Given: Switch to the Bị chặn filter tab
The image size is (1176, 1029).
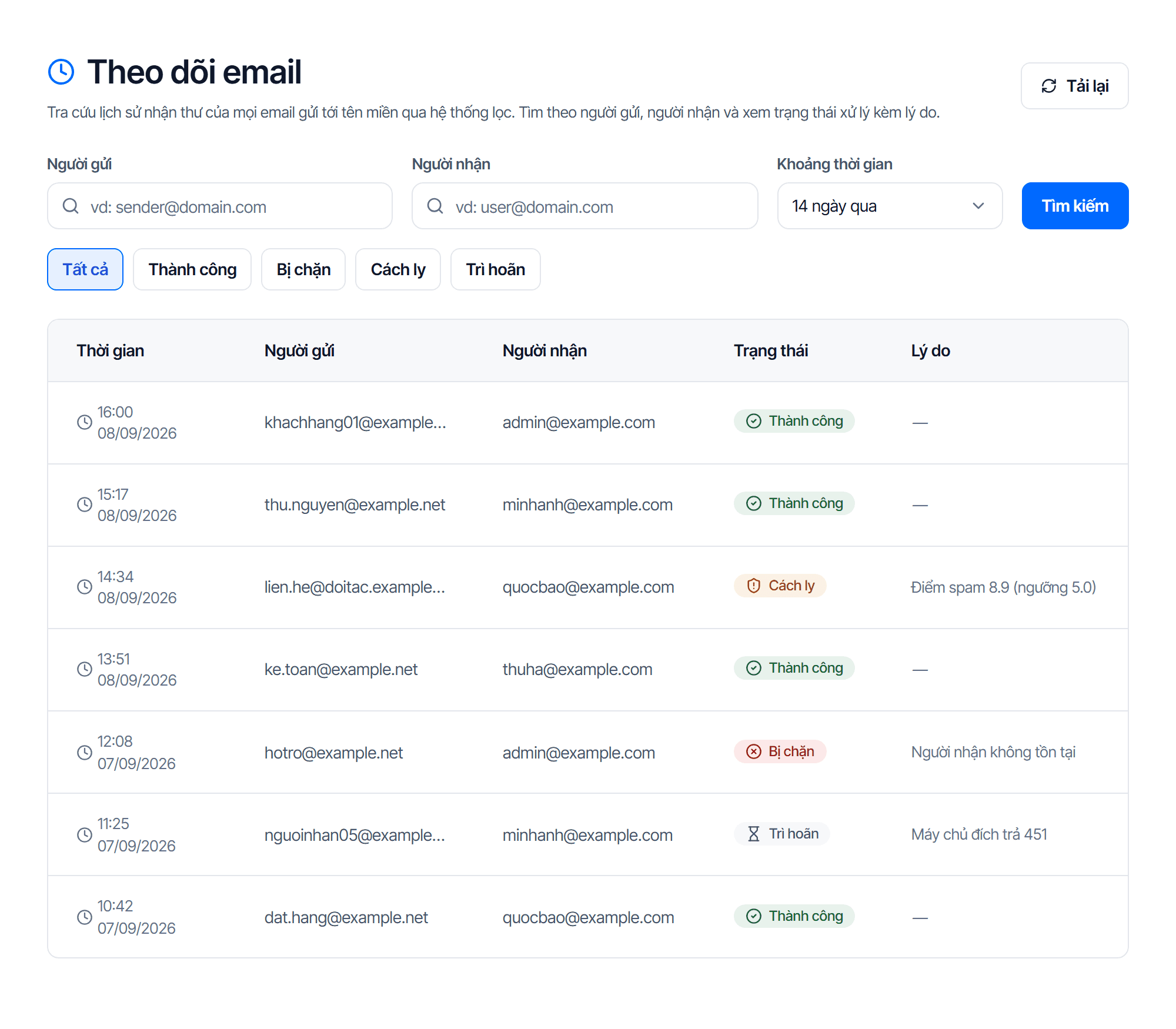Looking at the screenshot, I should click(303, 269).
